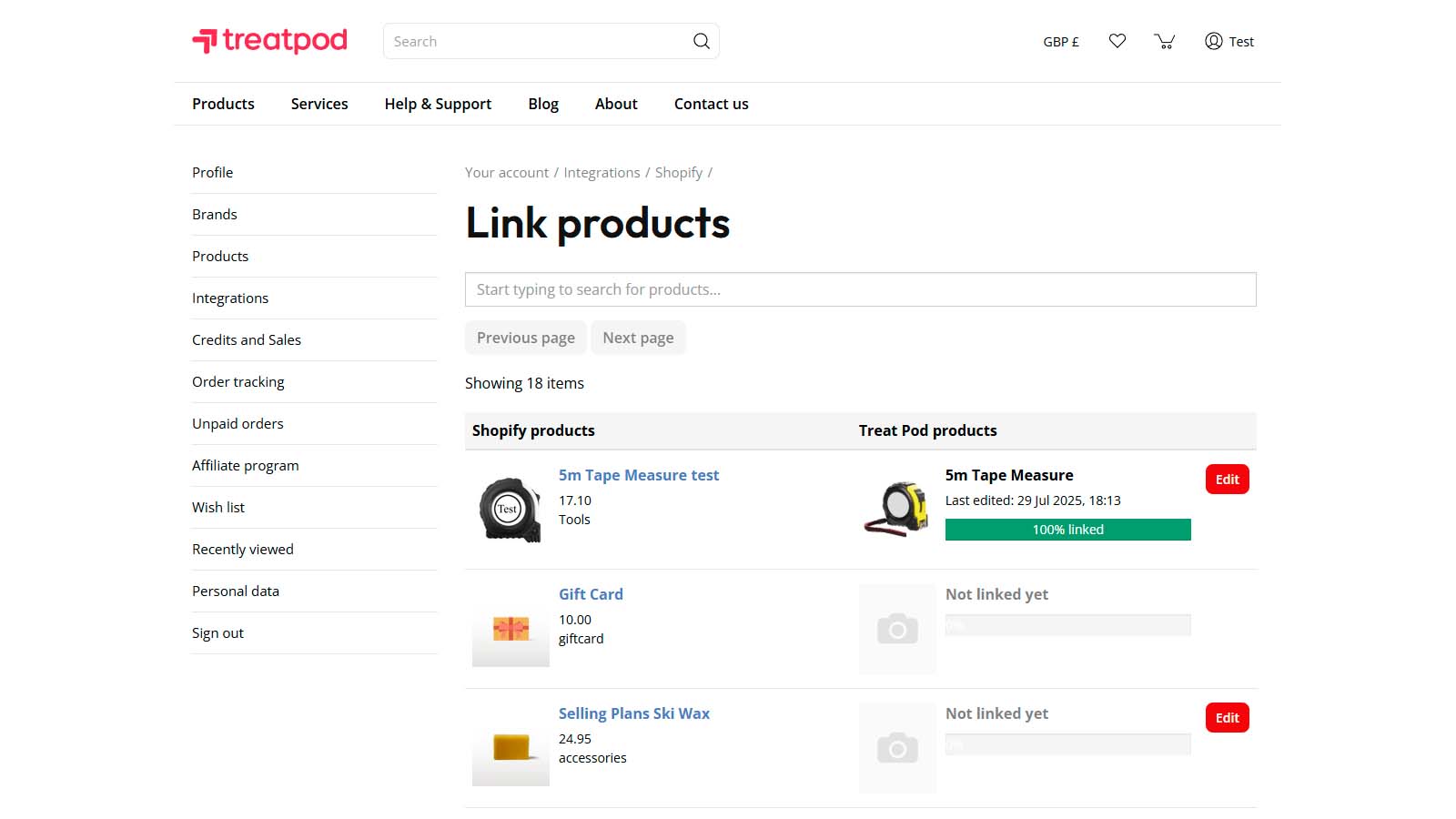Click the Showing 18 items text

pyautogui.click(x=524, y=383)
